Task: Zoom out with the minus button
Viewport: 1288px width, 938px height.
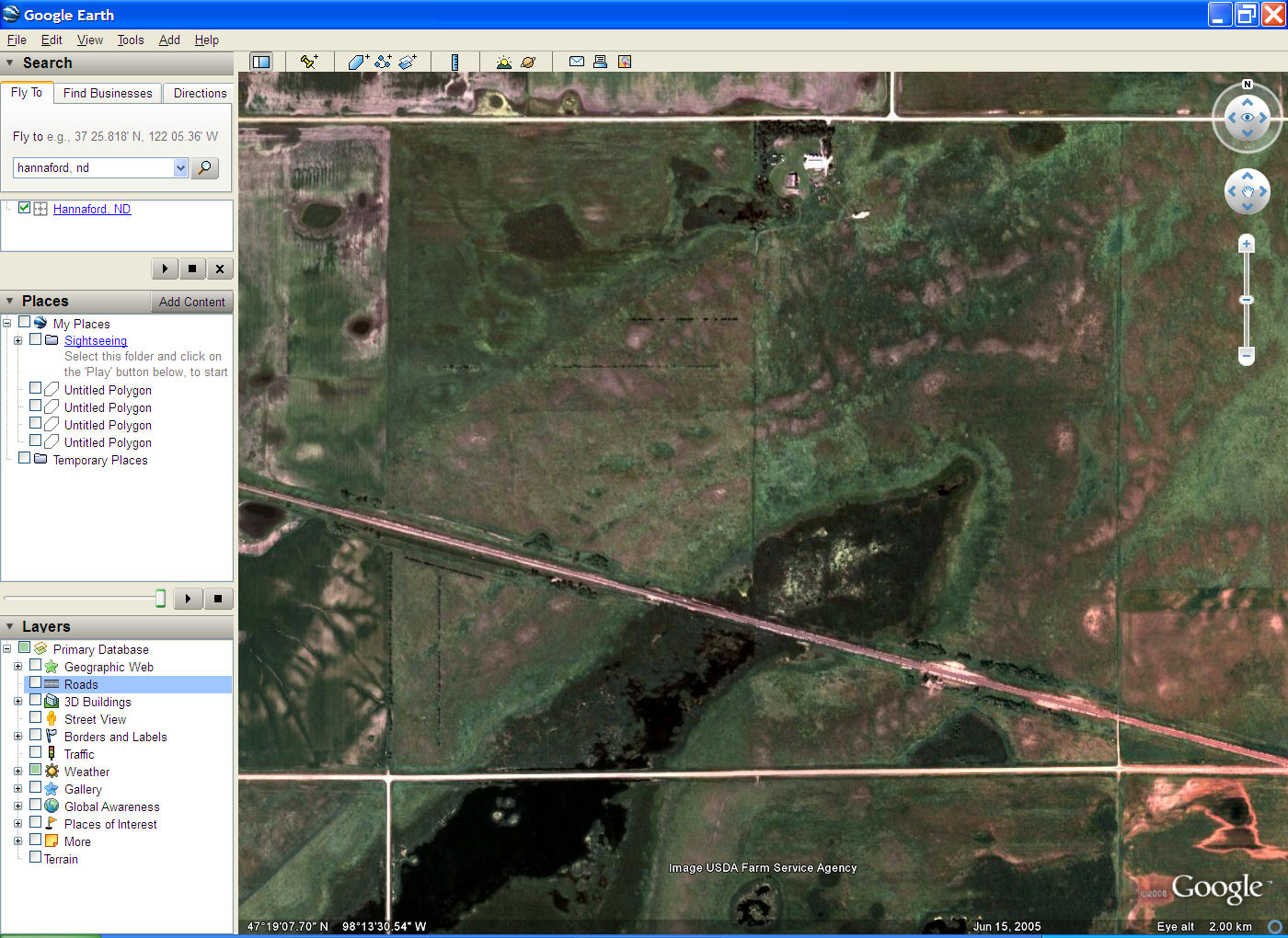Action: click(1247, 354)
